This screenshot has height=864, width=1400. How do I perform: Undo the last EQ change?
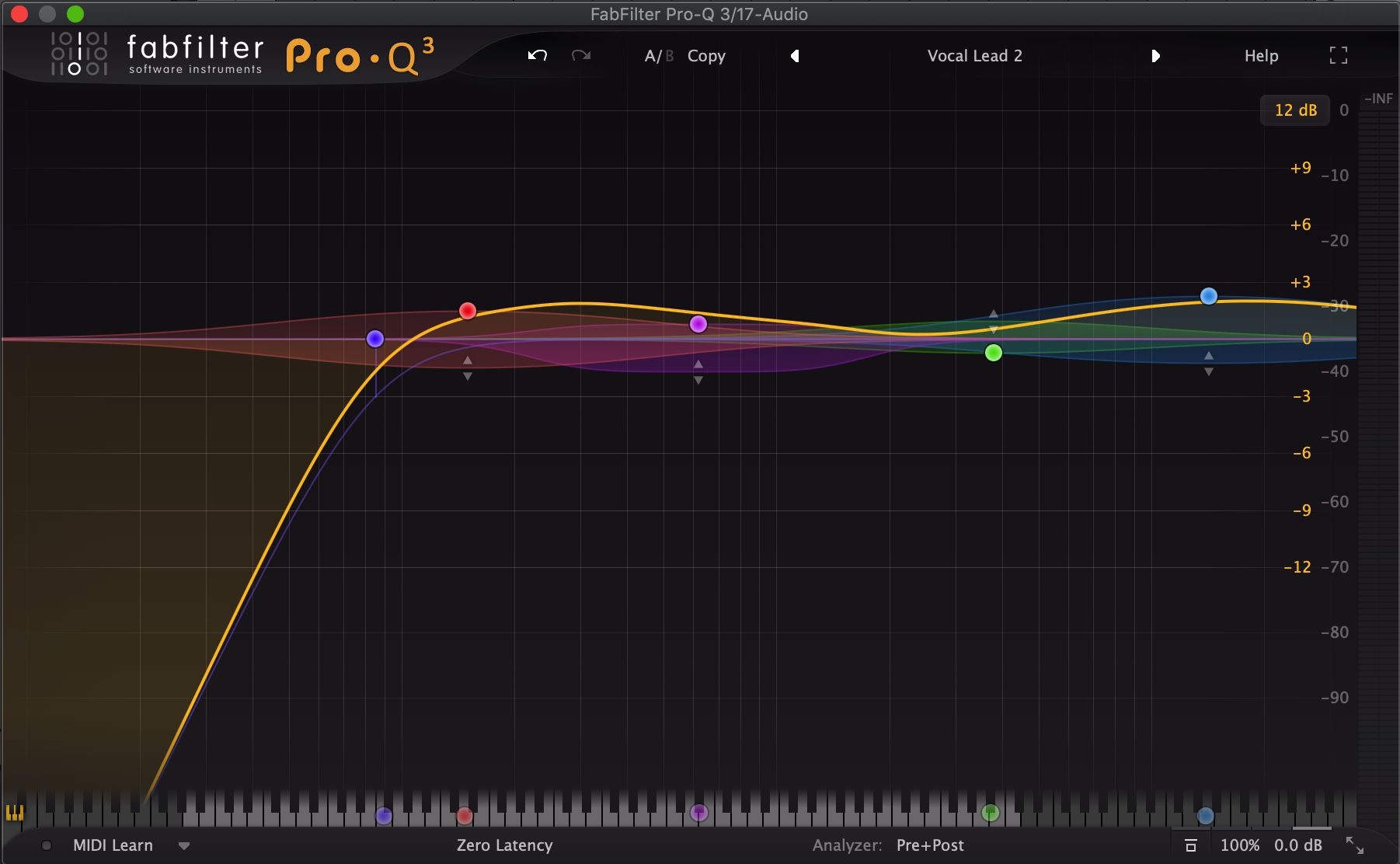(538, 55)
